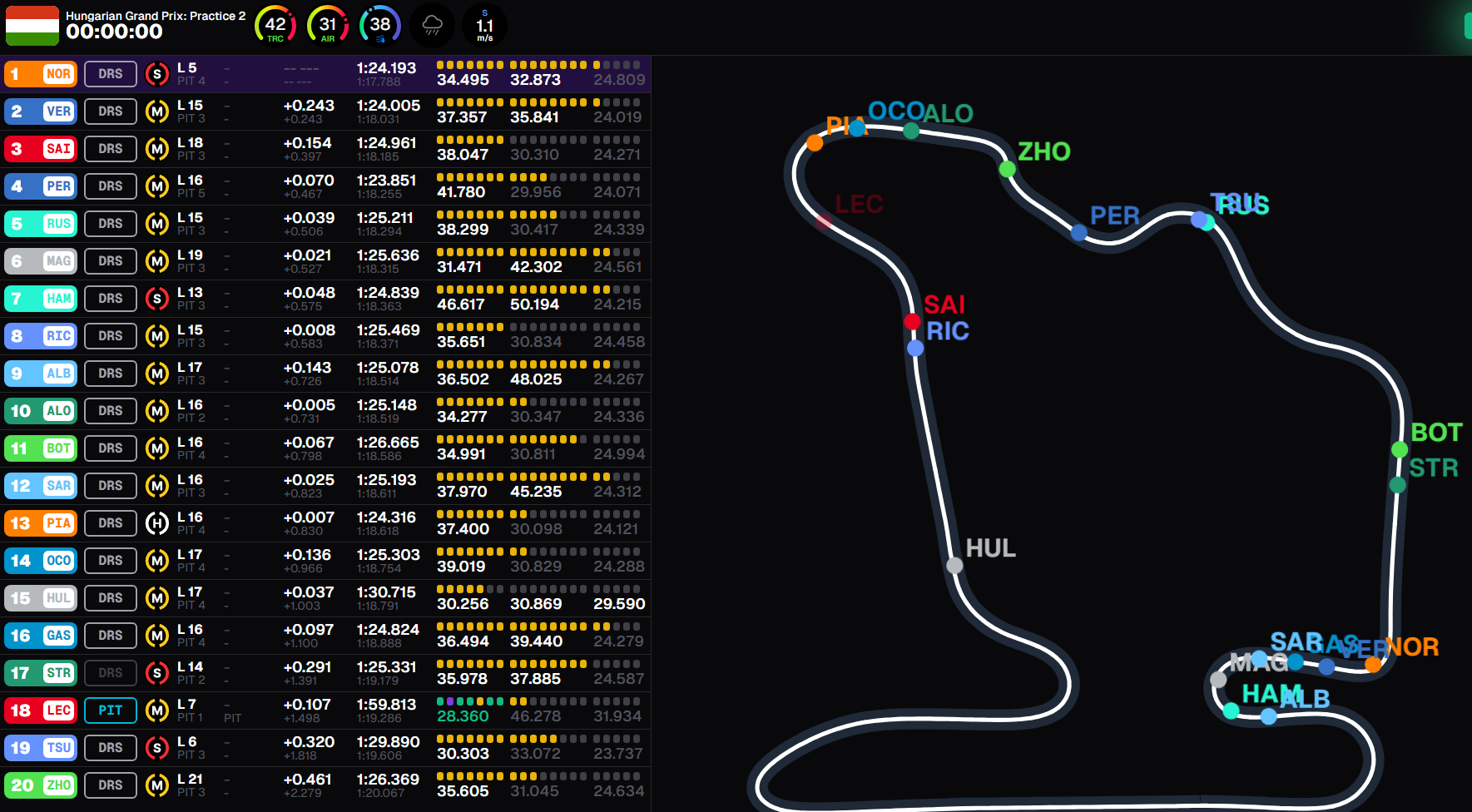Click LEC's medium tyre icon

coord(157,710)
